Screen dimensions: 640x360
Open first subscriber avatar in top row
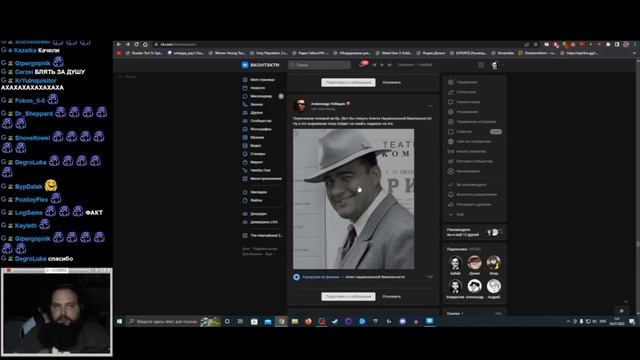455,262
